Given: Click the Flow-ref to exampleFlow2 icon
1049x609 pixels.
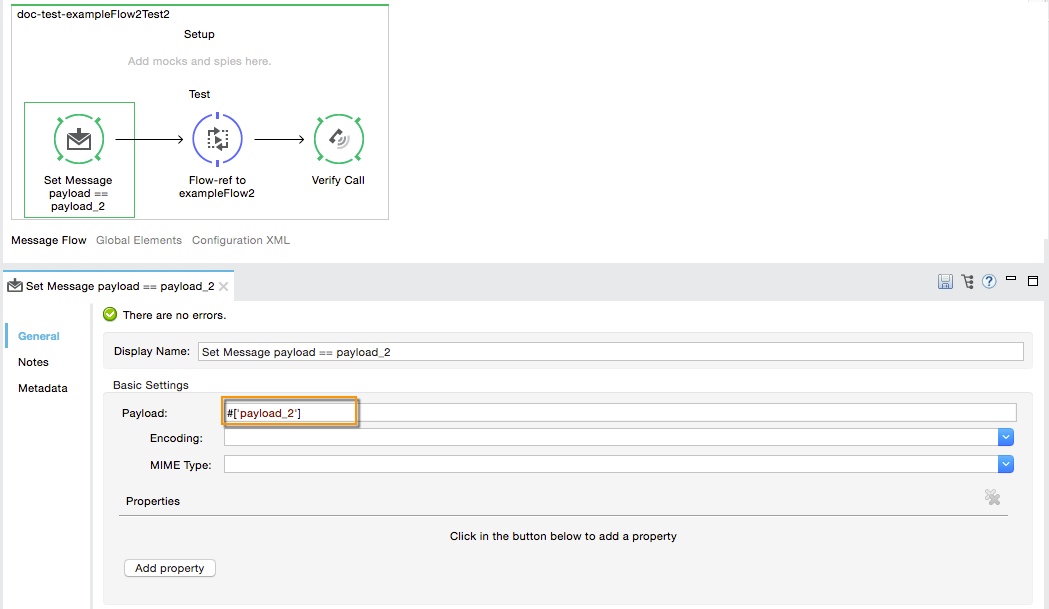Looking at the screenshot, I should coord(217,140).
